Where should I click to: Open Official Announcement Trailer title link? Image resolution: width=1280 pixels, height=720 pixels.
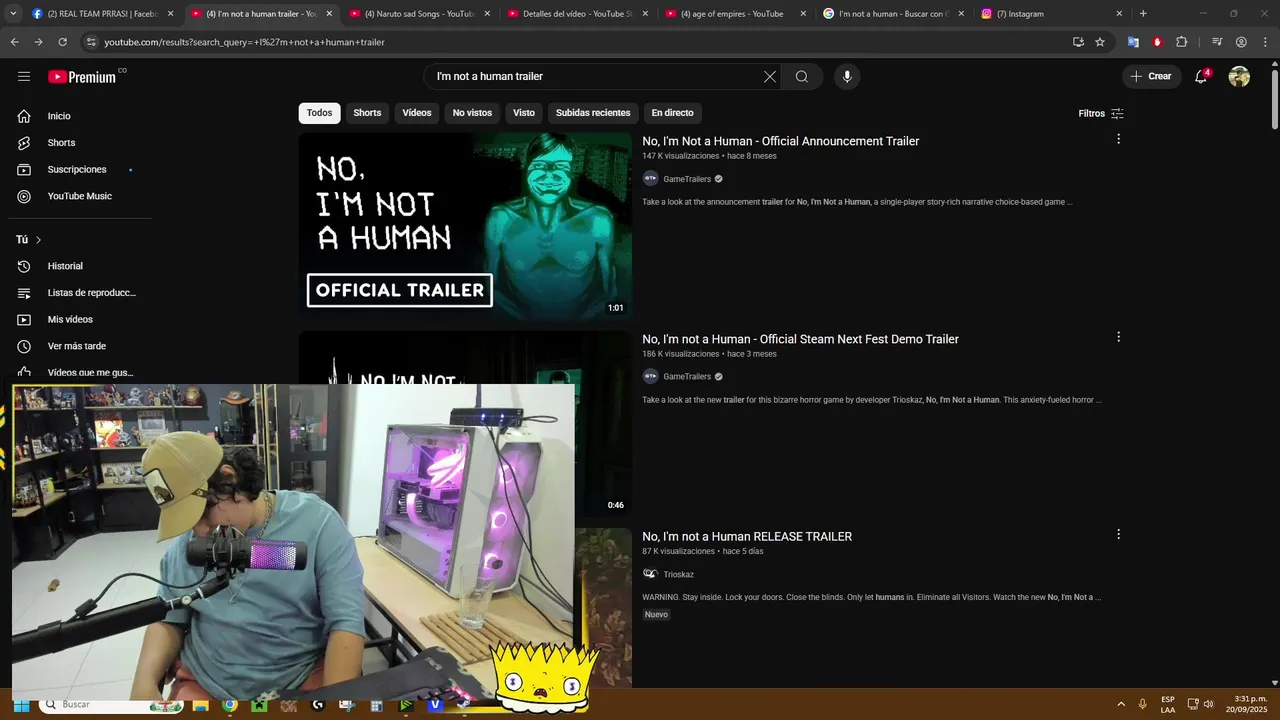(780, 141)
